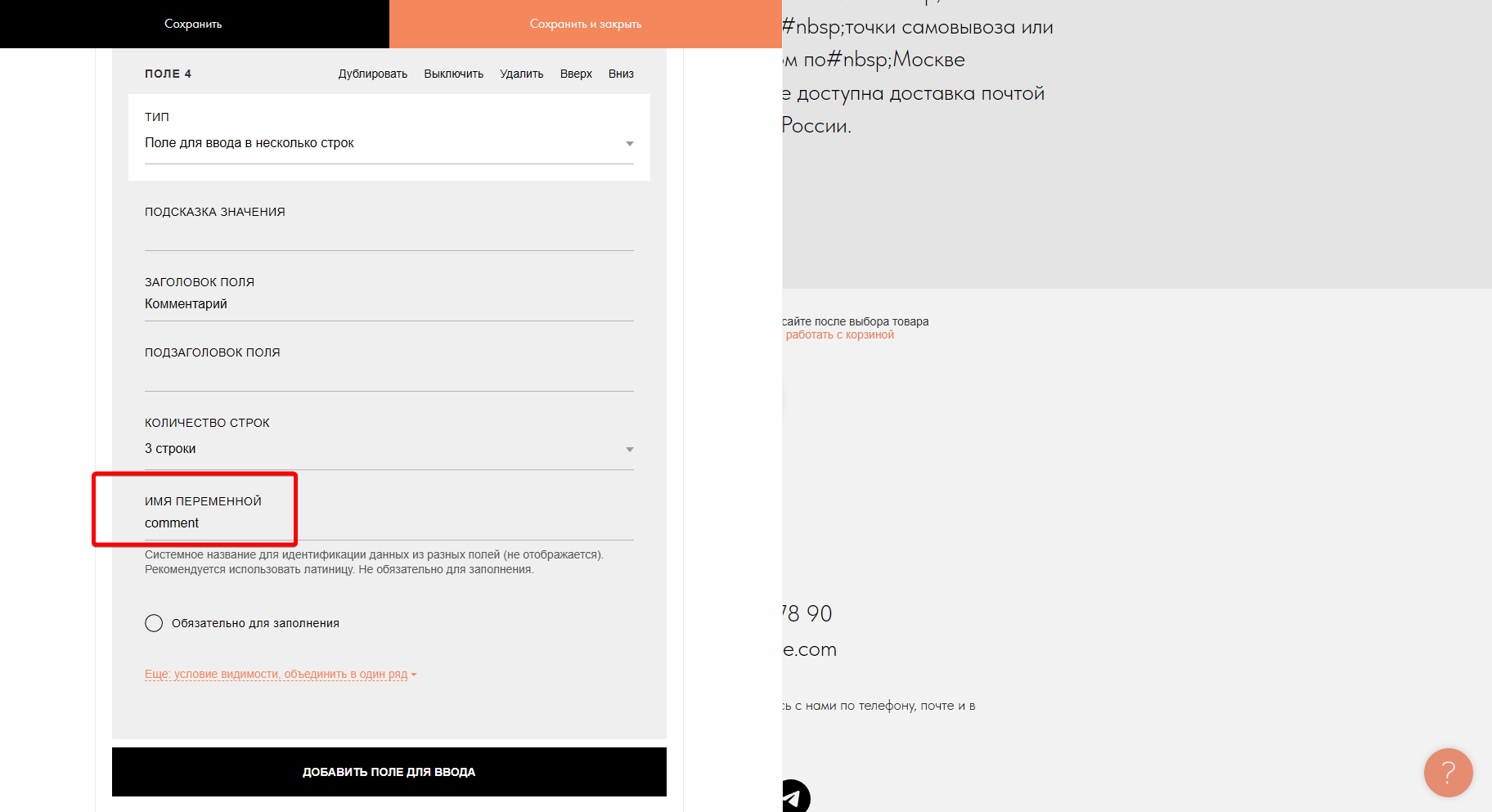Image resolution: width=1492 pixels, height=812 pixels.
Task: Click 'Дублировать' to duplicate field 4
Action: (372, 74)
